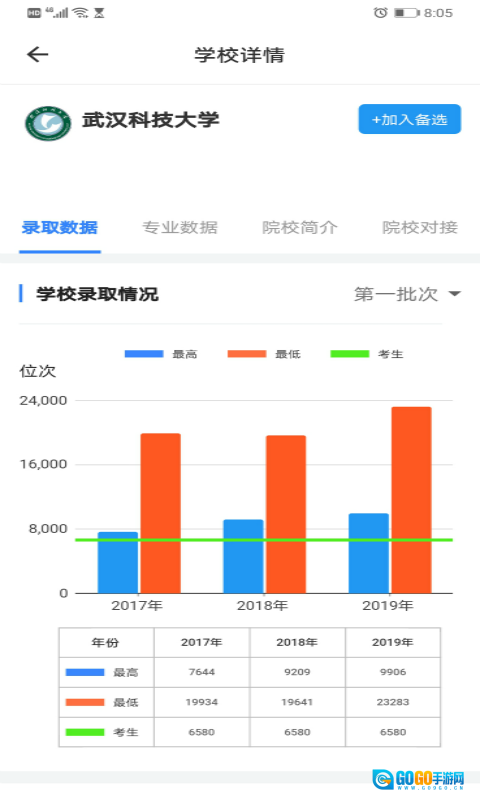Tap the 2019年 table header cell
Viewport: 480px width, 800px height.
(393, 642)
